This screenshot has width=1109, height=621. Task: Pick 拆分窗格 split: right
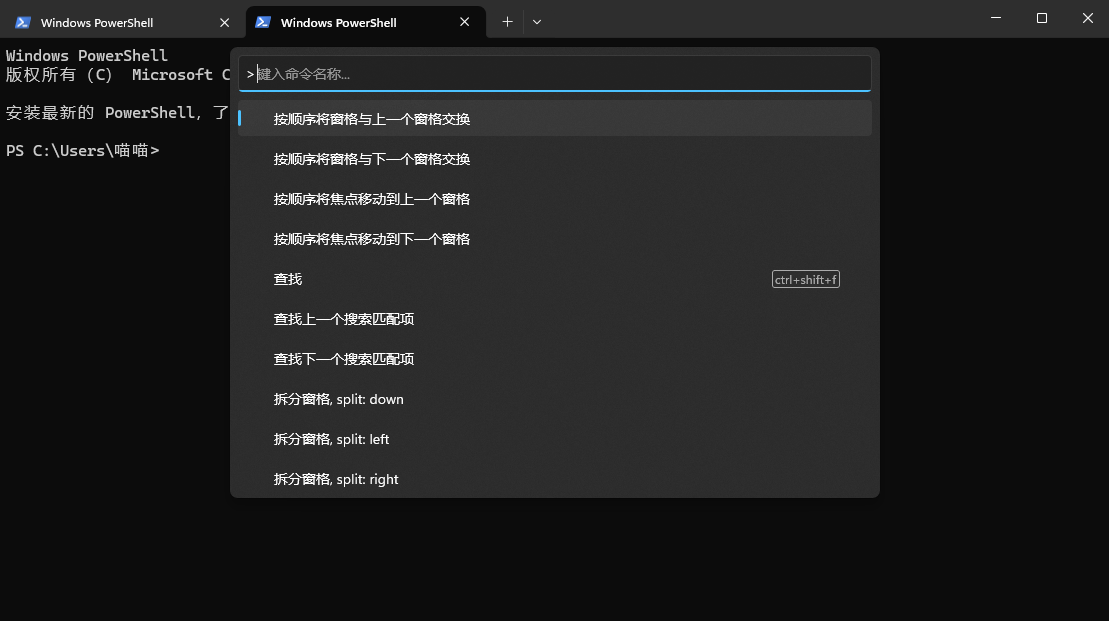coord(336,479)
